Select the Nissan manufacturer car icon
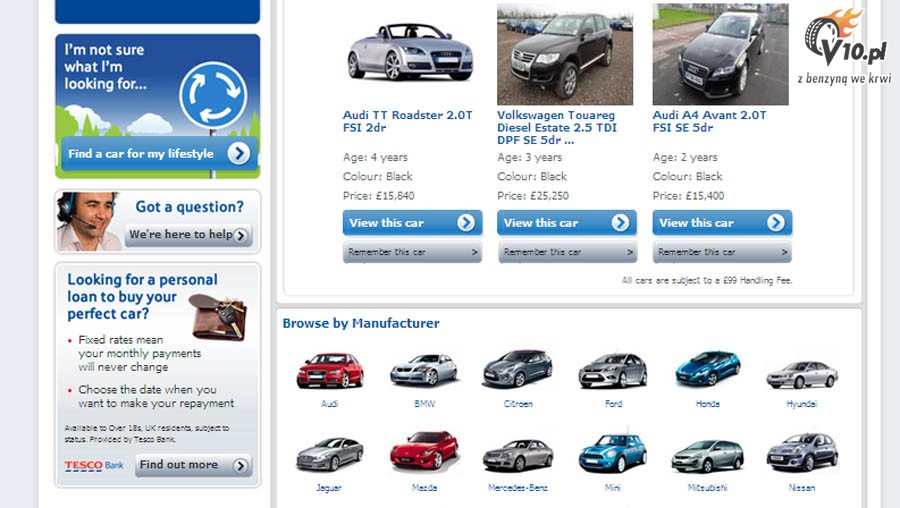900x508 pixels. point(802,452)
